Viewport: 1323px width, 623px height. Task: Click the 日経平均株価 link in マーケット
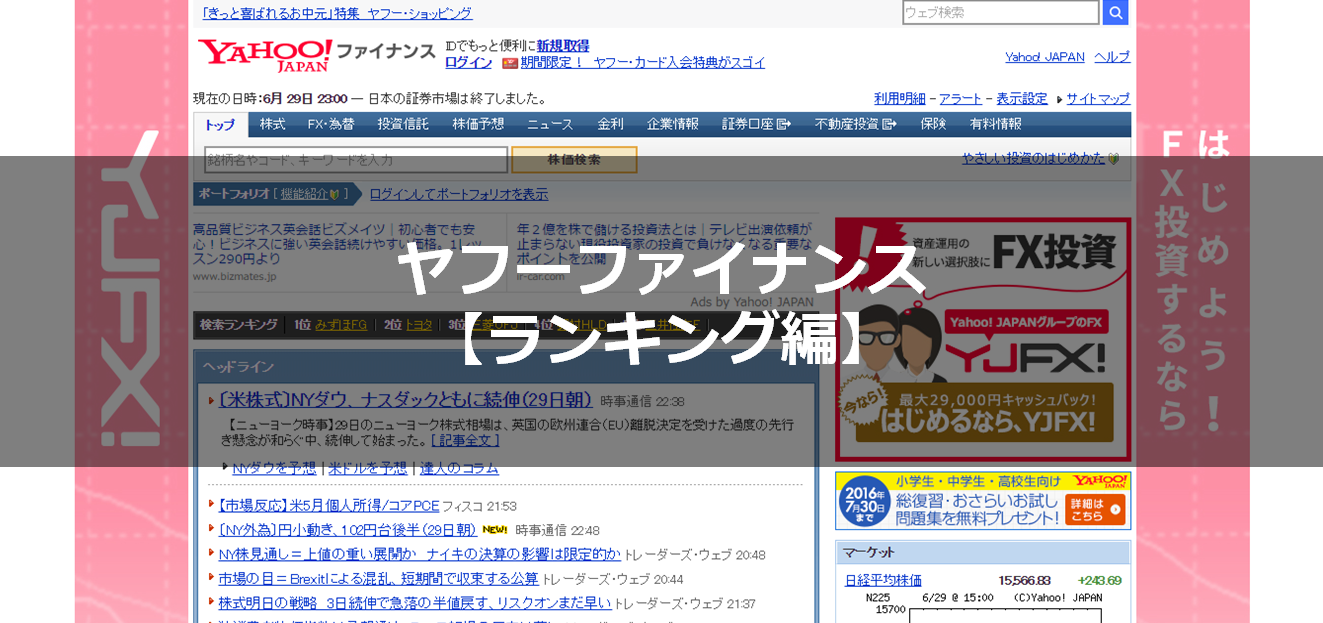883,580
